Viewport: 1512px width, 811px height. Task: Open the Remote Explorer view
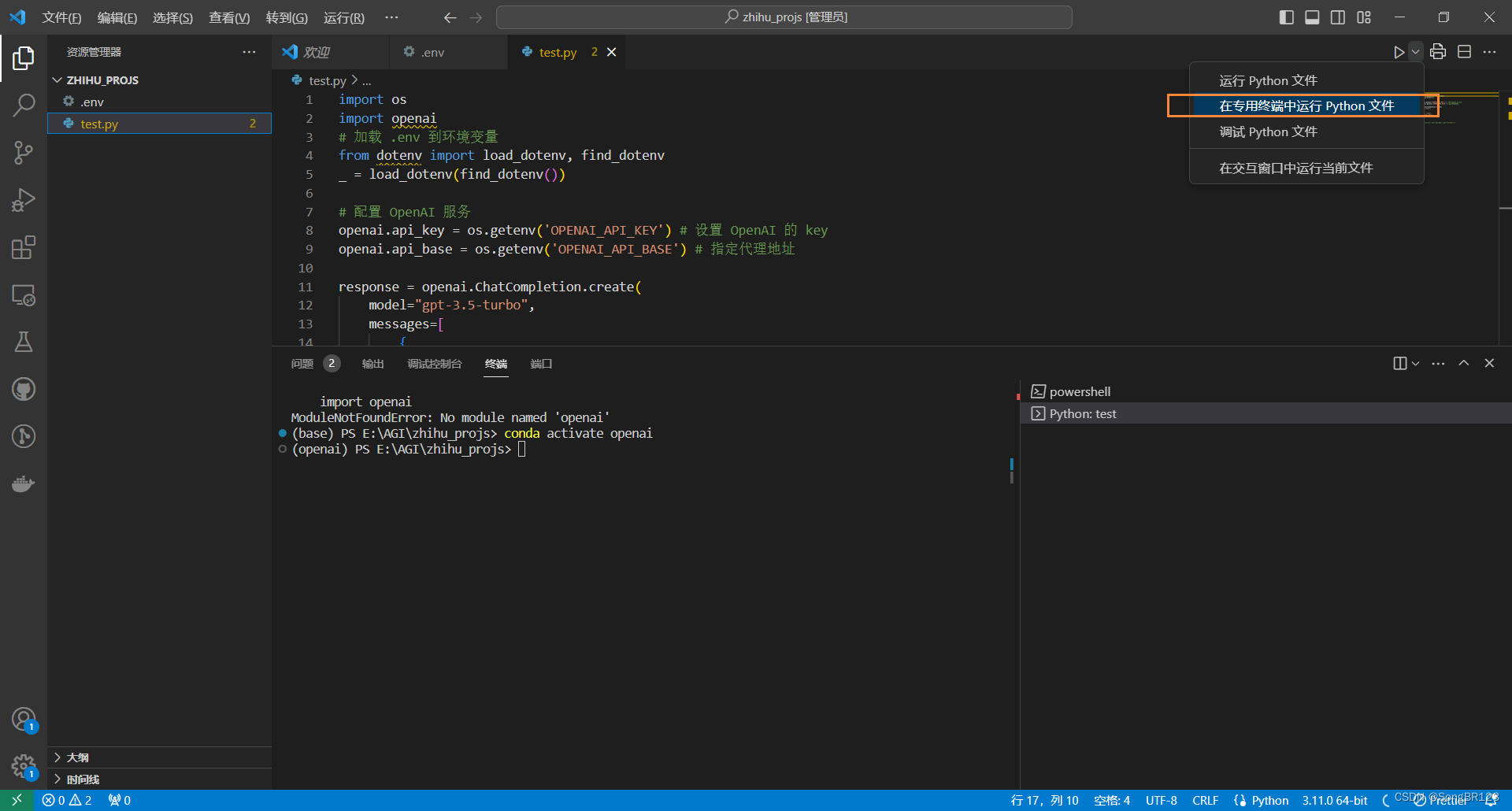point(24,295)
